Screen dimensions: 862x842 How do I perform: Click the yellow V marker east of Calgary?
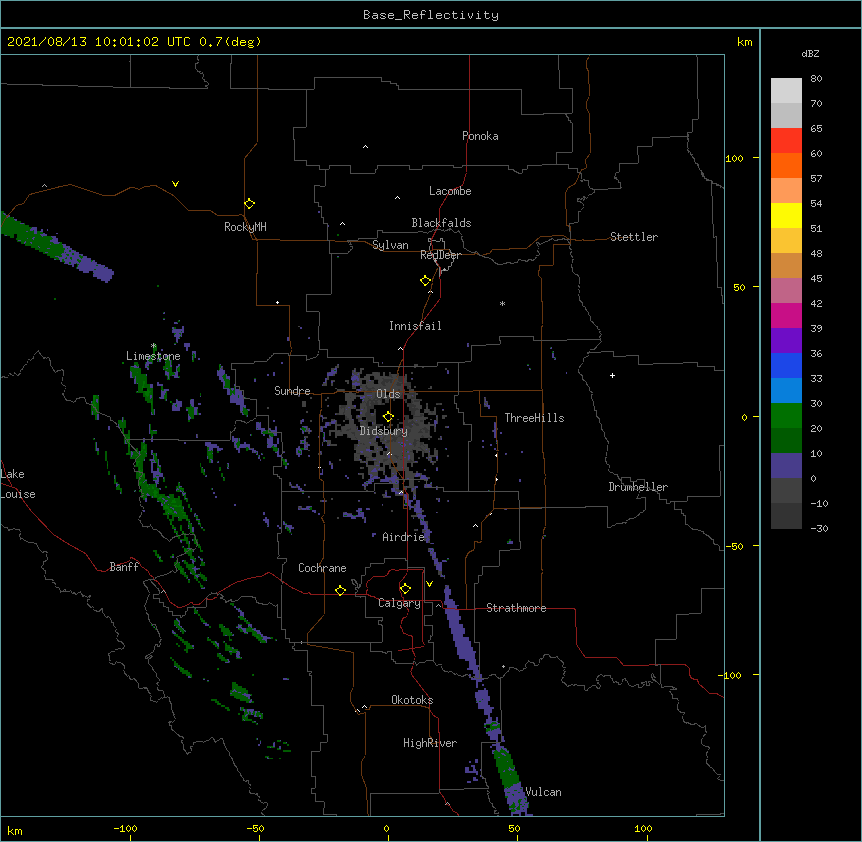[429, 584]
